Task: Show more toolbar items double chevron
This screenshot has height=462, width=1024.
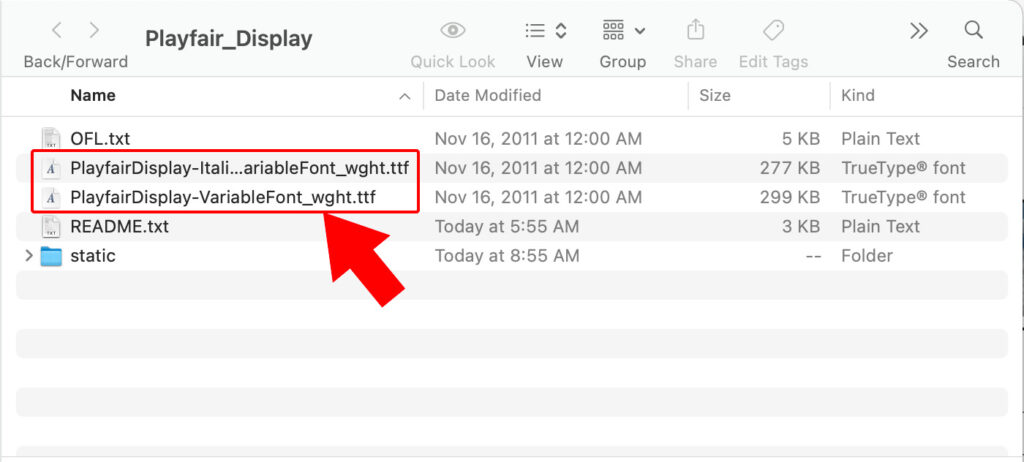Action: pos(919,31)
